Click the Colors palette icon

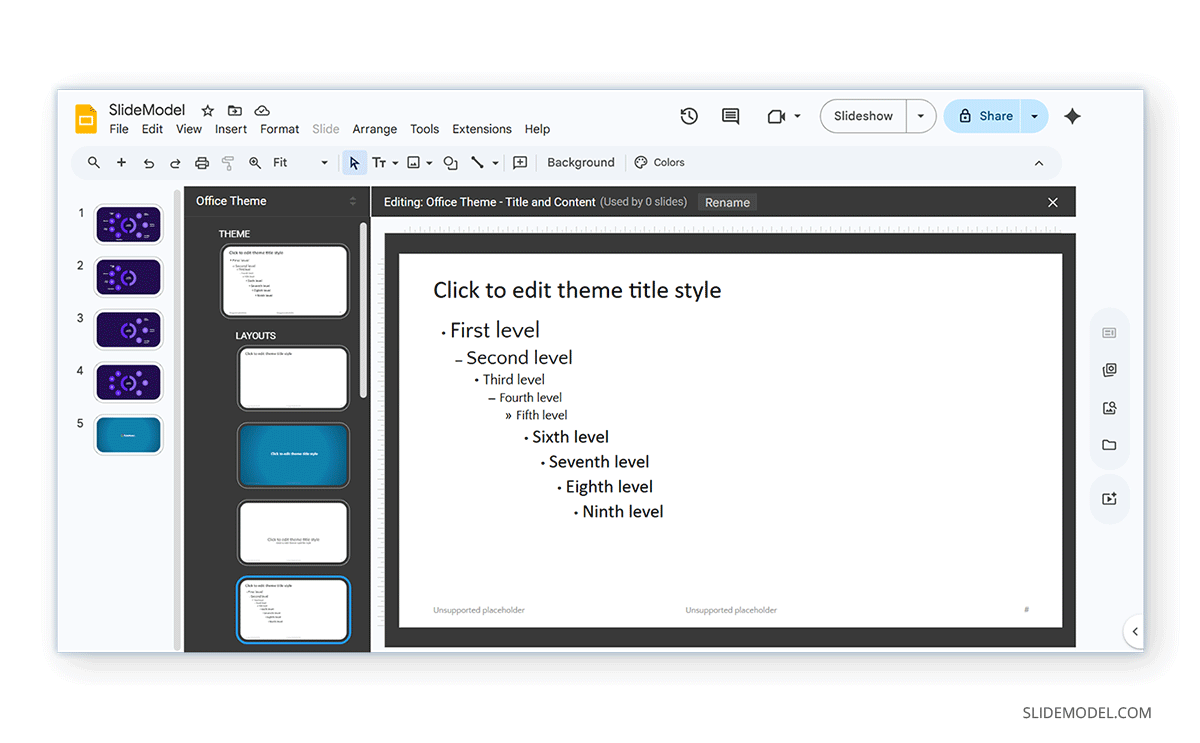point(641,162)
